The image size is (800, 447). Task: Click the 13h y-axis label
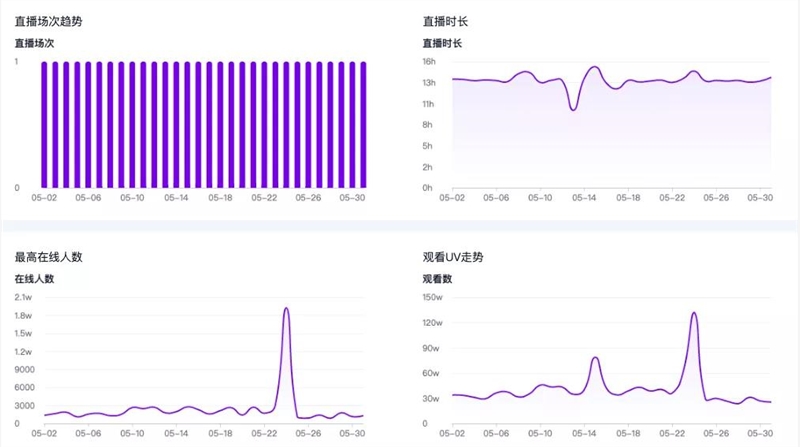tap(429, 83)
